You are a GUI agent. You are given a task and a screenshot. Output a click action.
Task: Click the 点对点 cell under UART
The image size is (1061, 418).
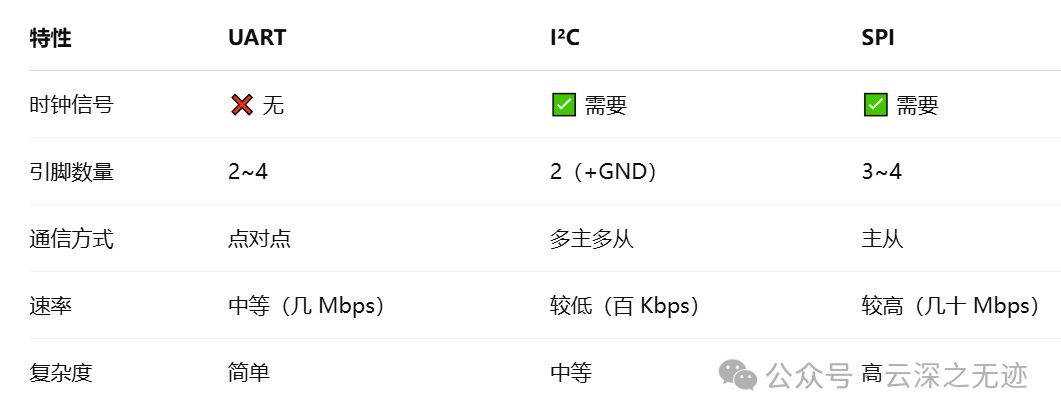260,239
